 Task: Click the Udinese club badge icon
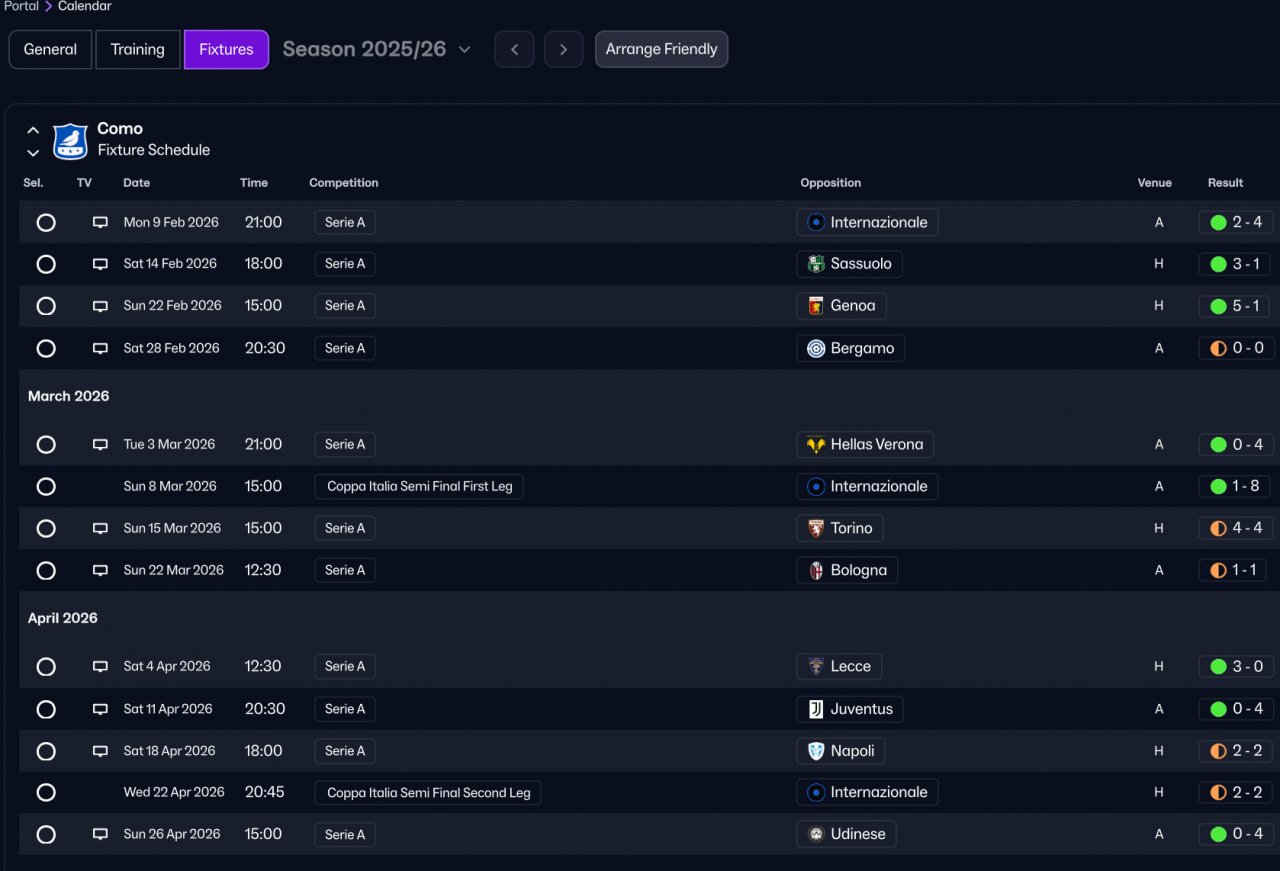tap(816, 834)
